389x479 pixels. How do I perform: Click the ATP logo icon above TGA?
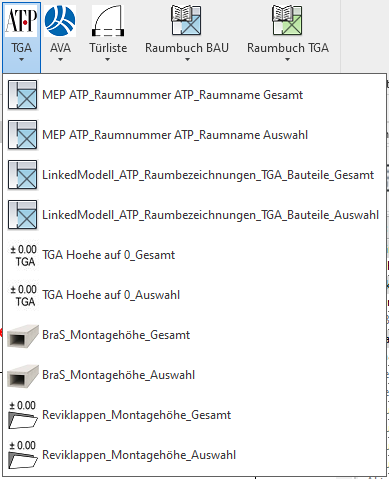(x=21, y=20)
